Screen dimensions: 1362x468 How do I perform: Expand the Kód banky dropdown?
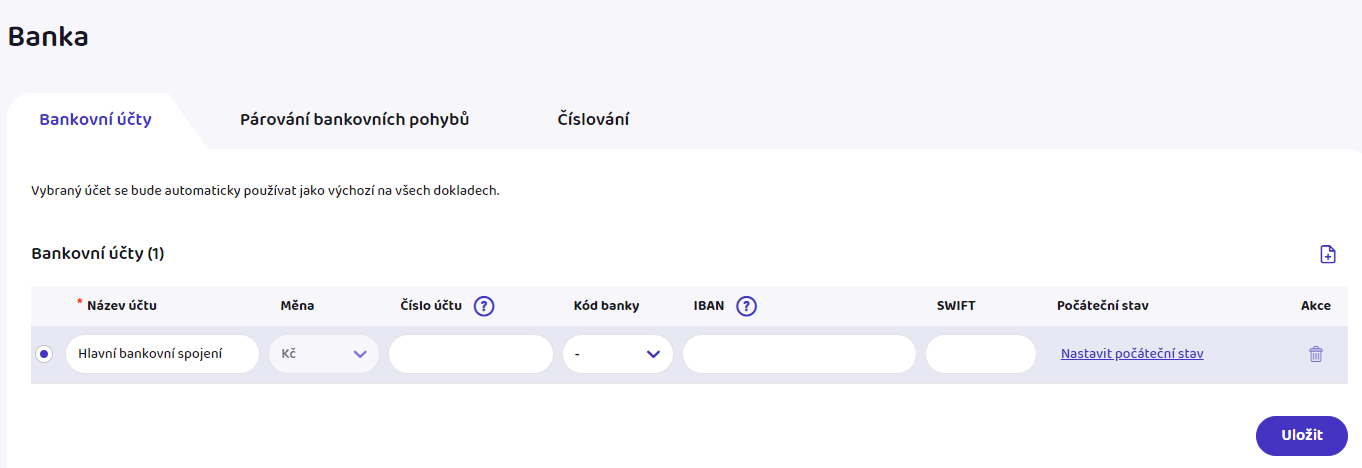[618, 354]
